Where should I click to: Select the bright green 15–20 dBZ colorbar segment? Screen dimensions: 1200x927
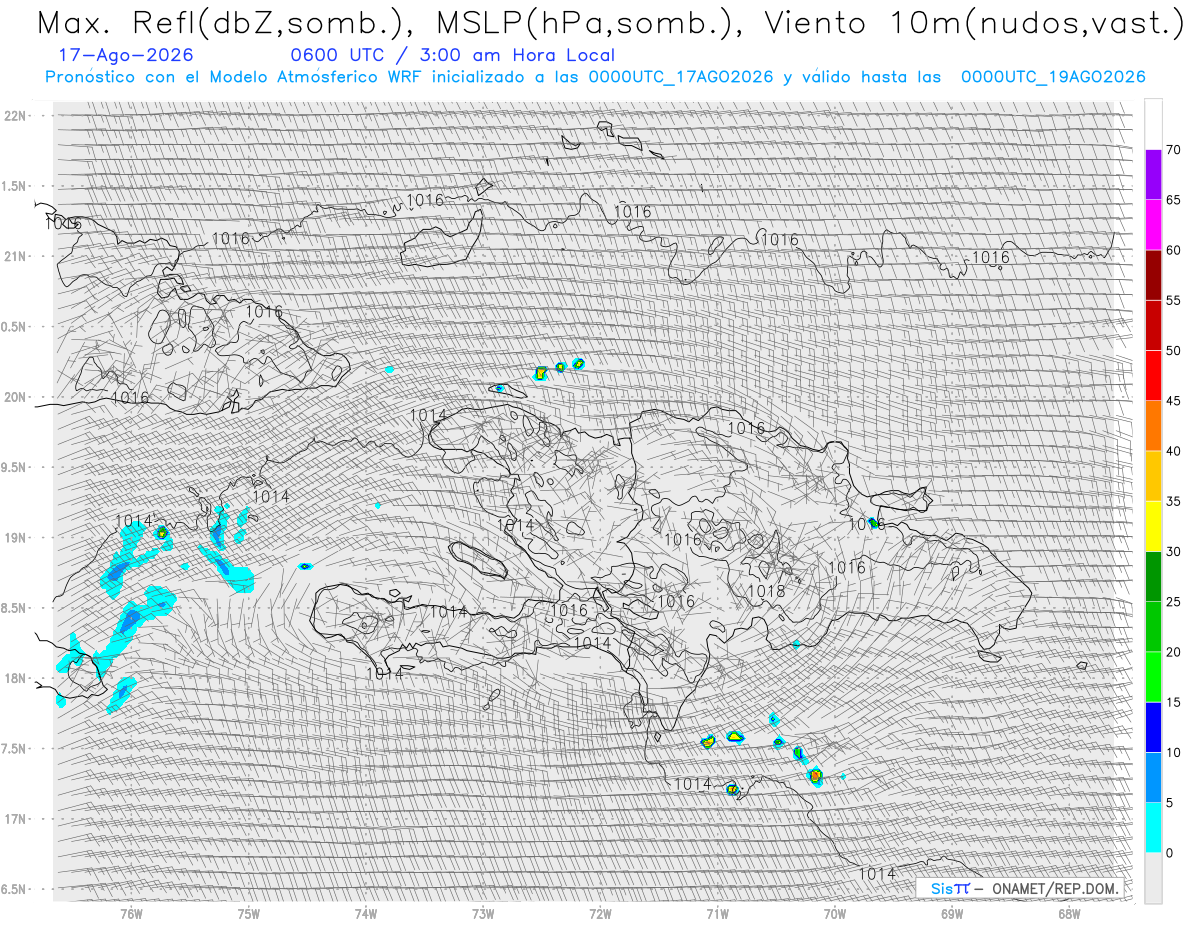click(1153, 677)
